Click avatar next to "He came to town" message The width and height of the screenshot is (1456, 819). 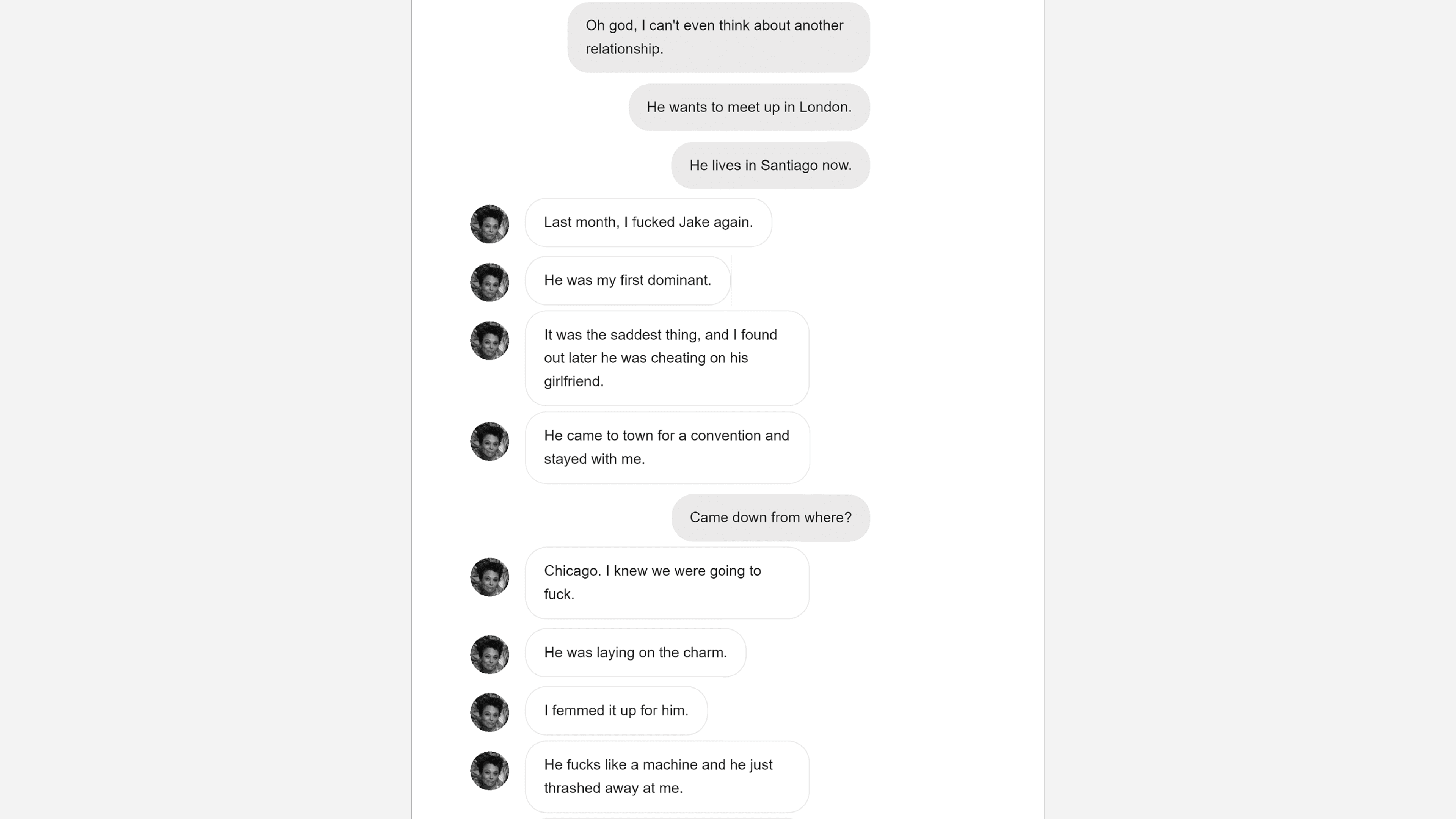tap(490, 441)
